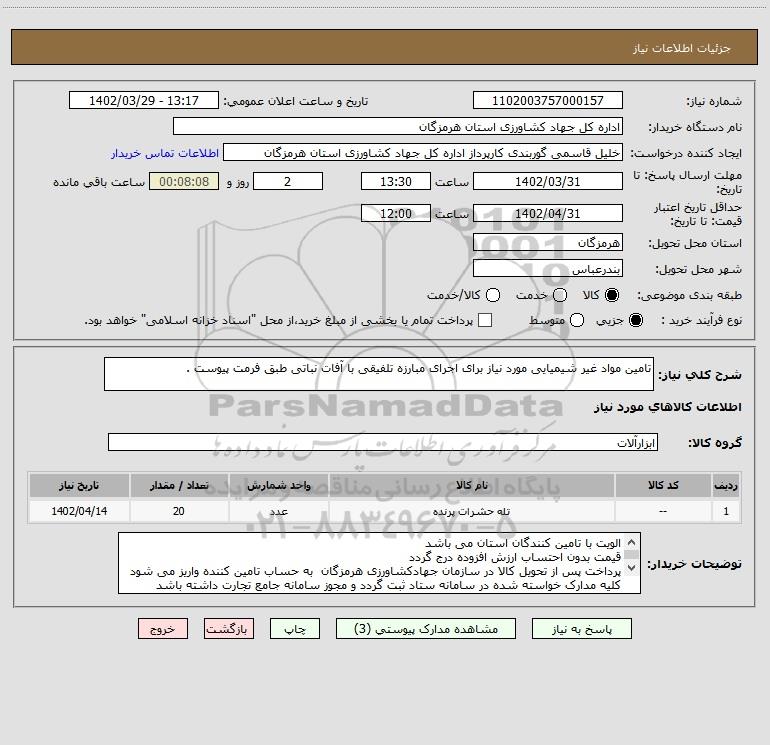The image size is (770, 745).
Task: Click scroll-down arrow in buyer notes box
Action: tap(632, 568)
